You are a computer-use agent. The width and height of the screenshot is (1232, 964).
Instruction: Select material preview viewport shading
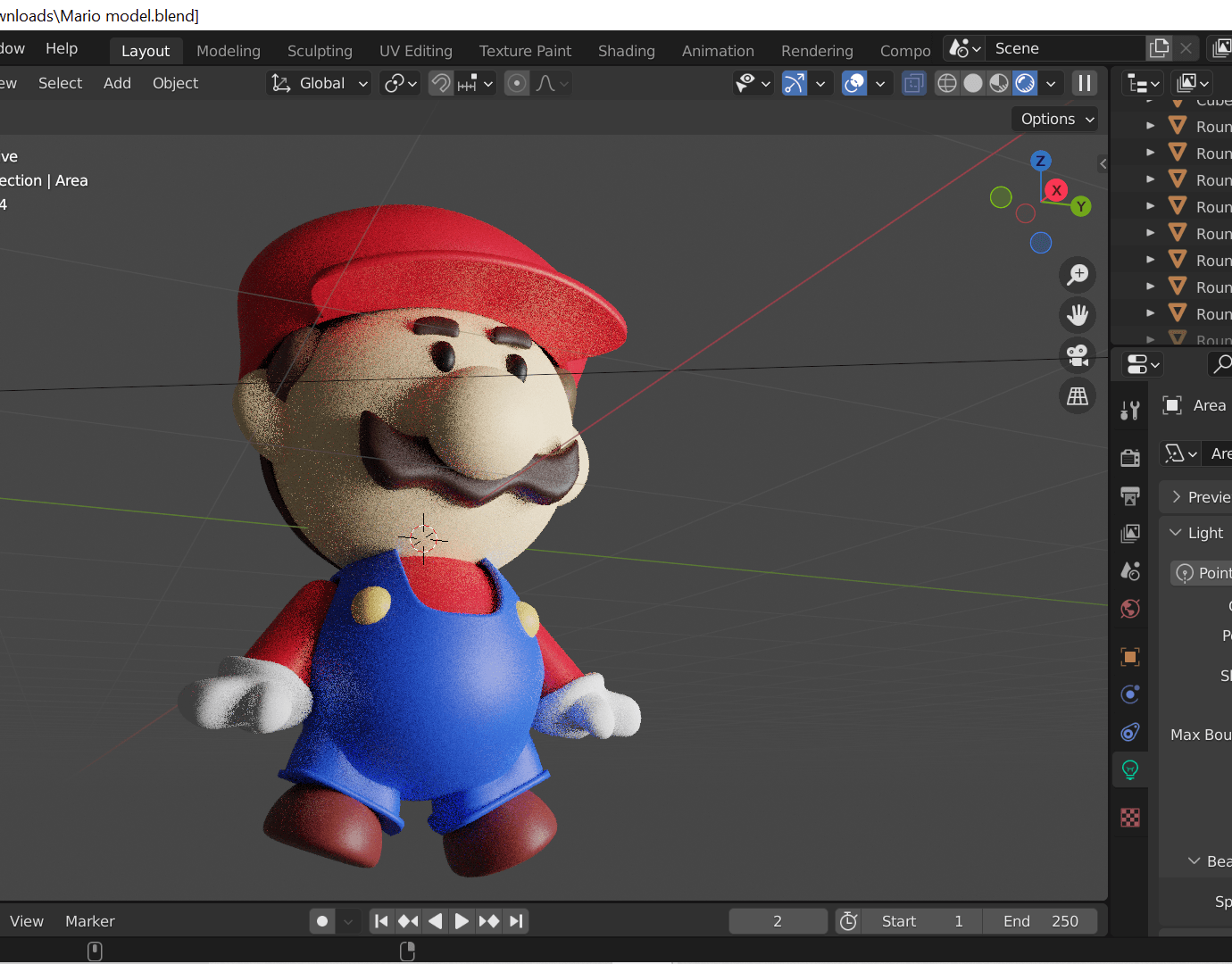pos(999,83)
